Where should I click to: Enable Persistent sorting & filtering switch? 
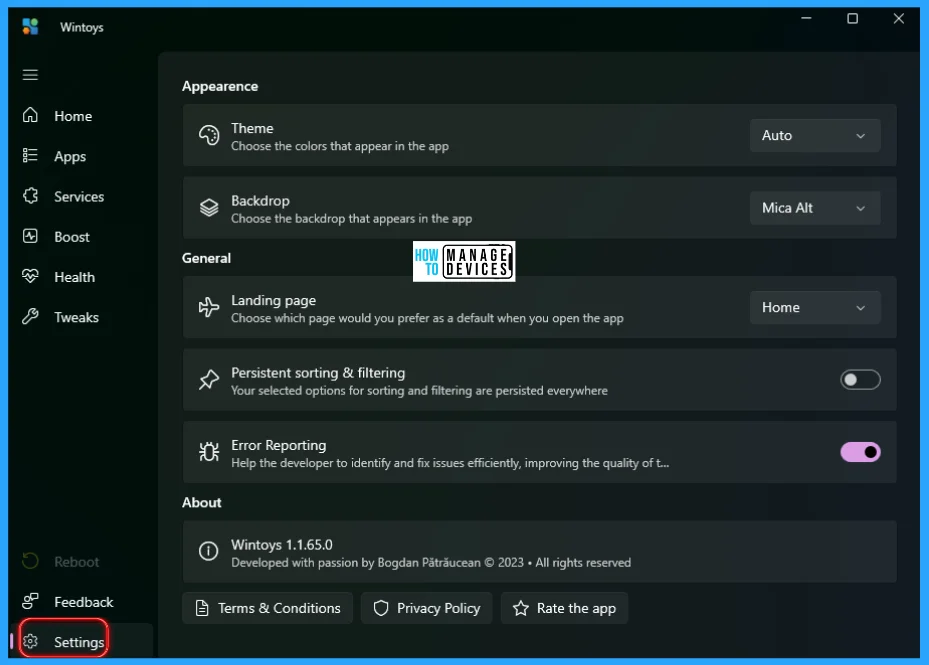click(x=860, y=379)
